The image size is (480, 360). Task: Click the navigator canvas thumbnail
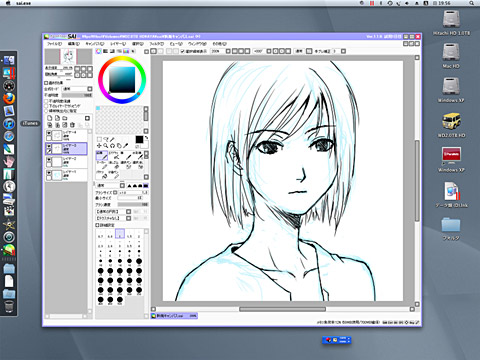coord(69,57)
